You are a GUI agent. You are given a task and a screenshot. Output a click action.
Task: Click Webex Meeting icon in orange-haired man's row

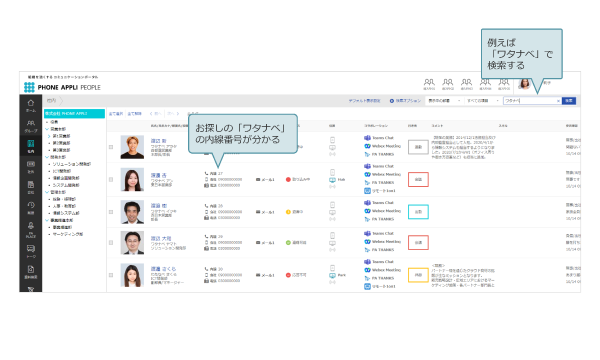point(367,146)
